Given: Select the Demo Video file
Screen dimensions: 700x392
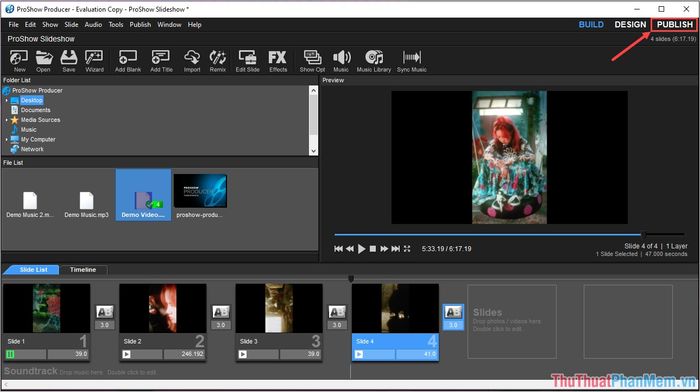Looking at the screenshot, I should (x=143, y=195).
